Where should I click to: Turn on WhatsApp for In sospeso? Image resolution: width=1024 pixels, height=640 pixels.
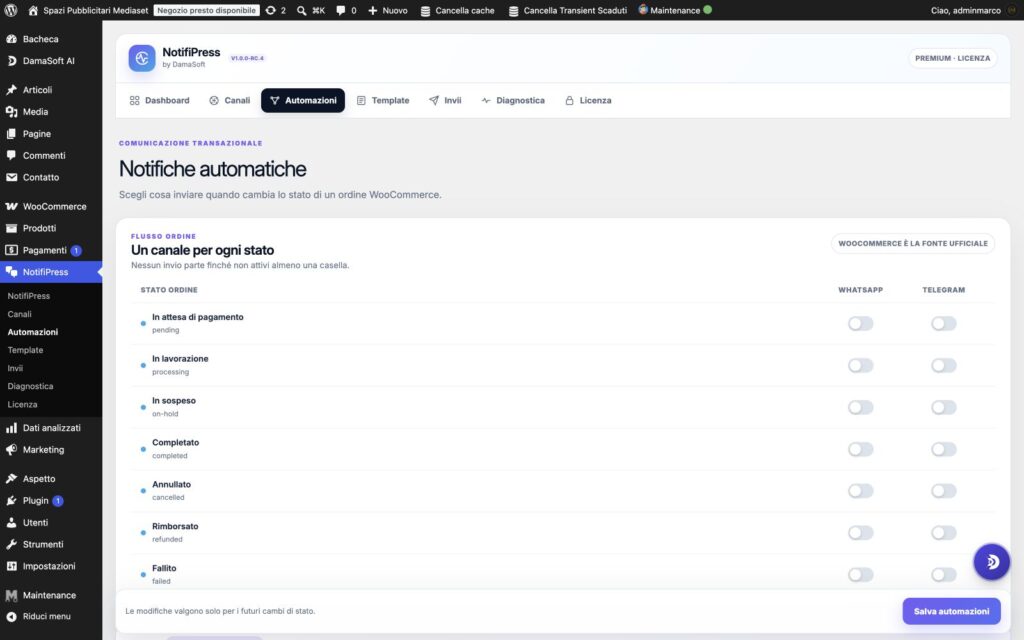coord(860,408)
